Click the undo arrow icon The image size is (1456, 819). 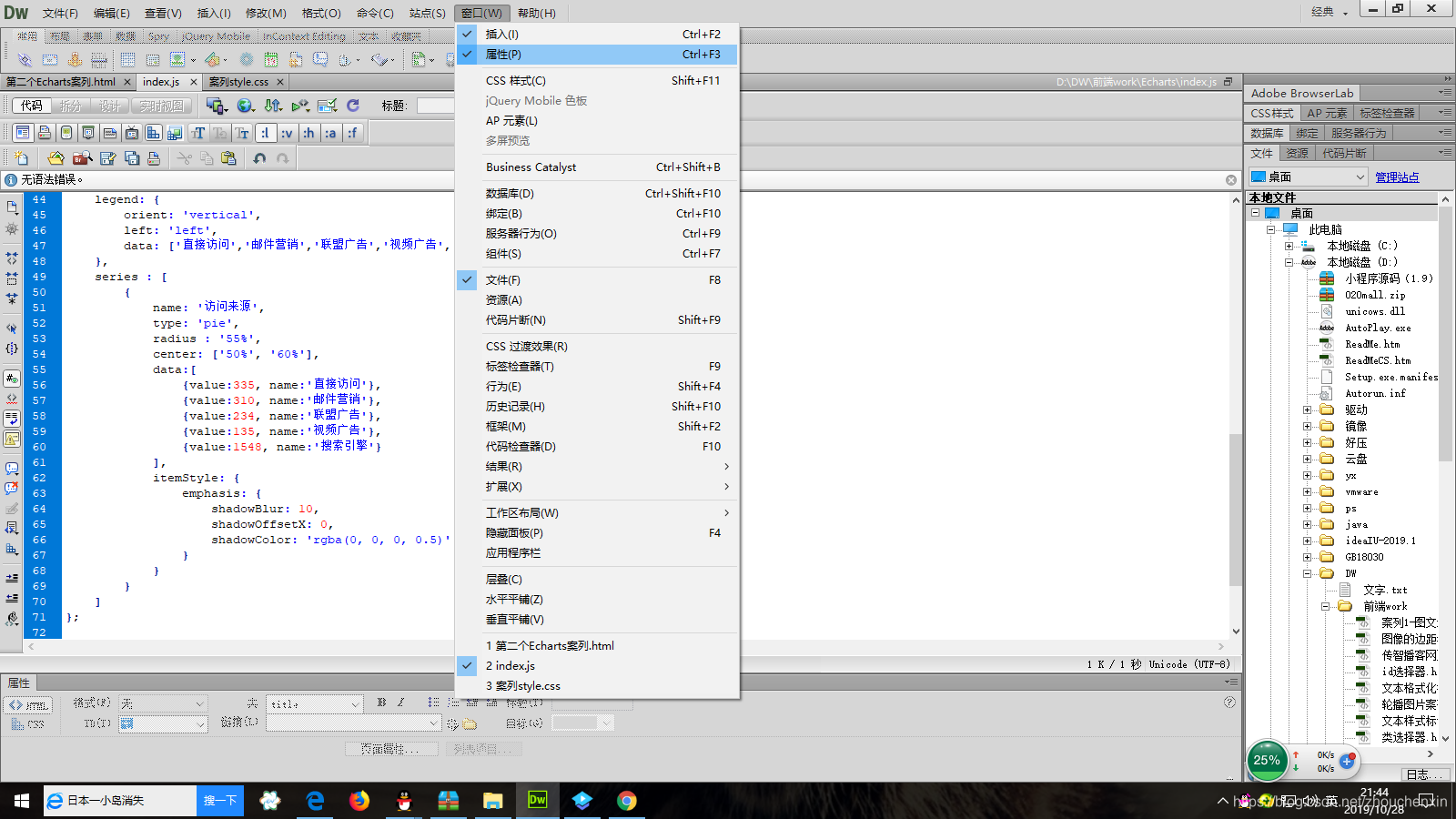(259, 158)
